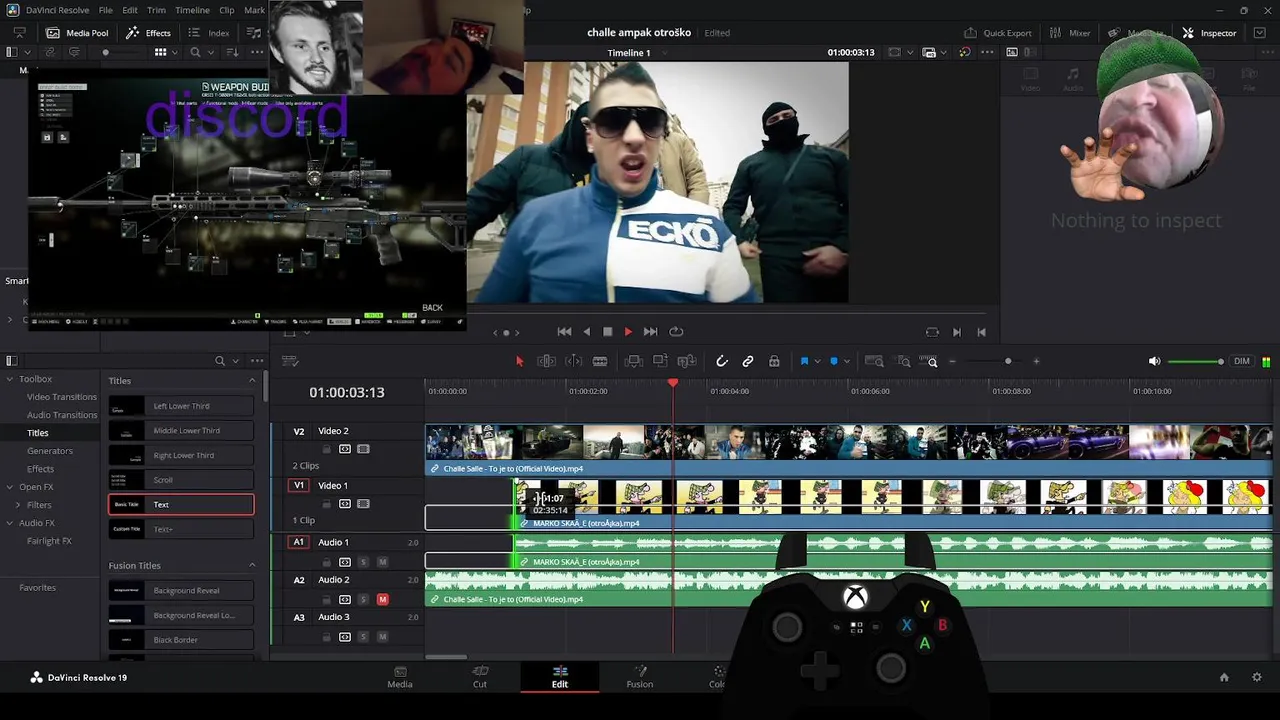Adjust the green monitor volume slider
1280x720 pixels.
pyautogui.click(x=1196, y=361)
